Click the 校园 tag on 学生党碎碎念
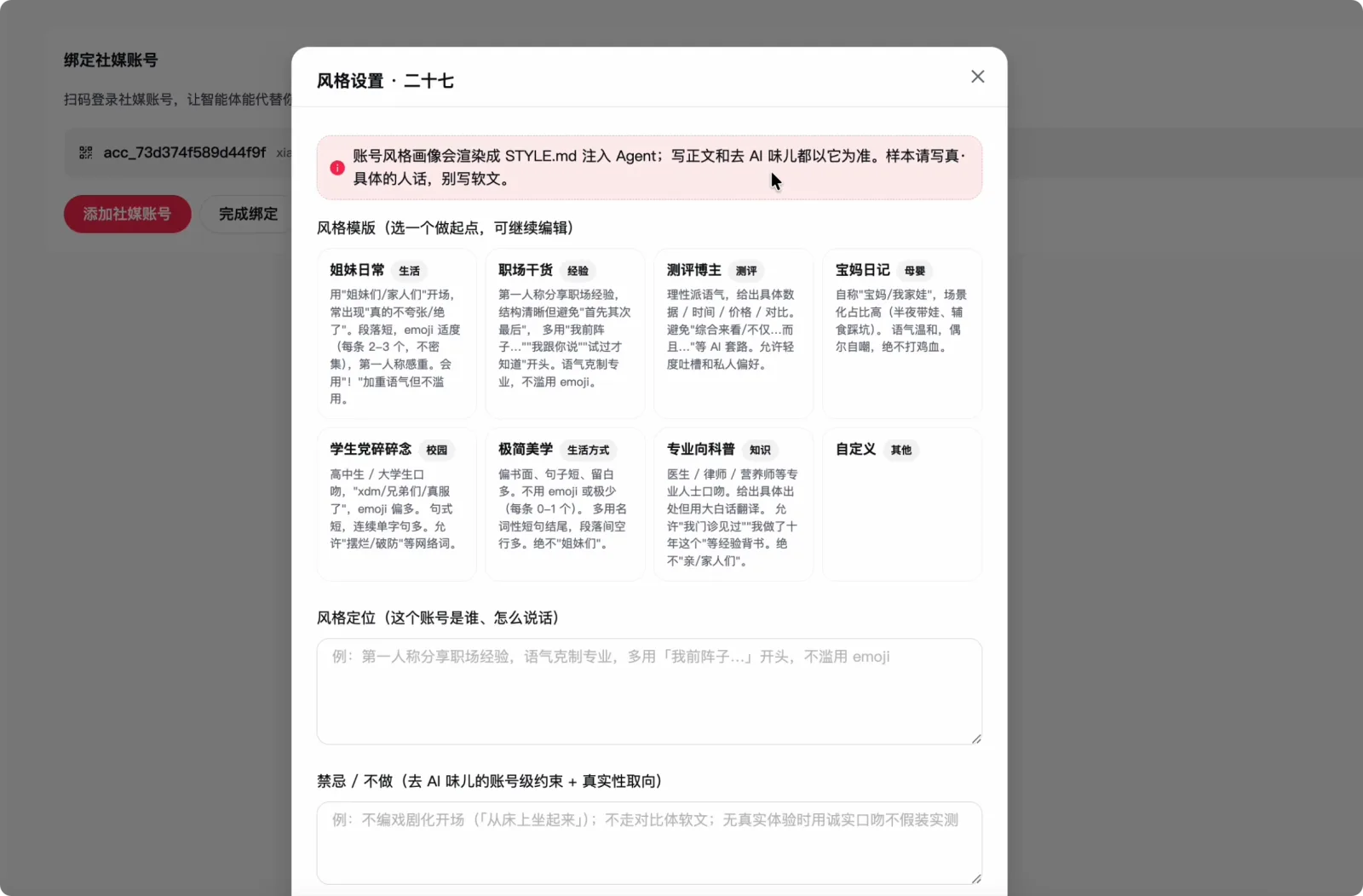Viewport: 1363px width, 896px height. (x=437, y=450)
